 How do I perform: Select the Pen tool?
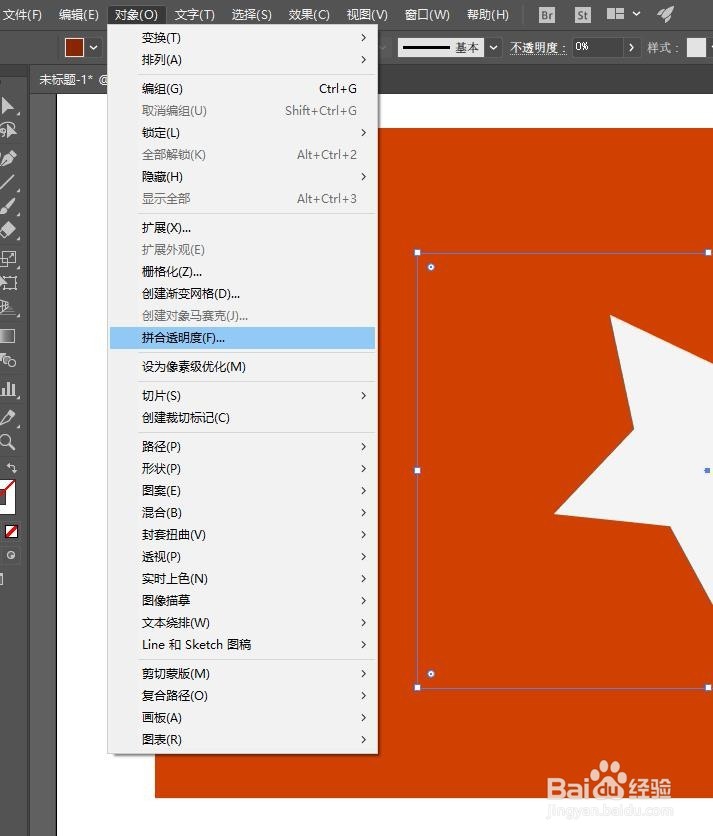pyautogui.click(x=7, y=158)
